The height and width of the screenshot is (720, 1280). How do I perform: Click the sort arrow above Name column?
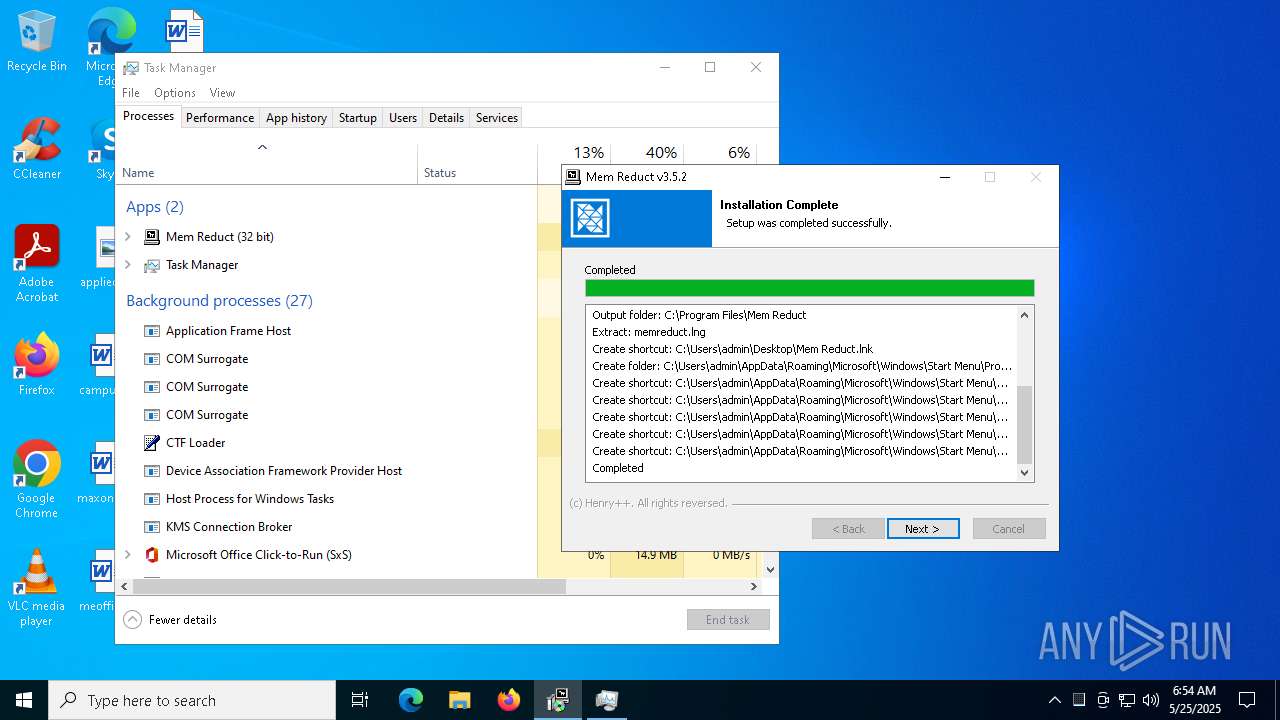tap(262, 148)
